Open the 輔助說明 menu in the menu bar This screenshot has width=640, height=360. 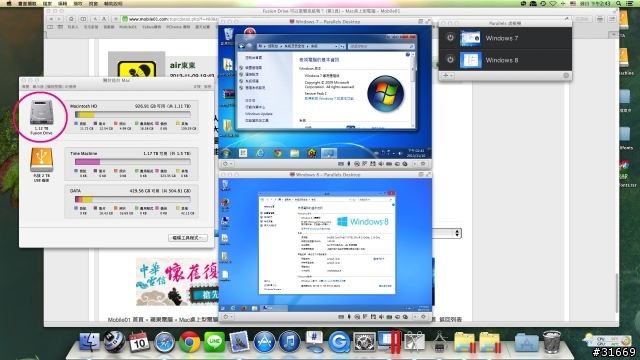pos(113,3)
